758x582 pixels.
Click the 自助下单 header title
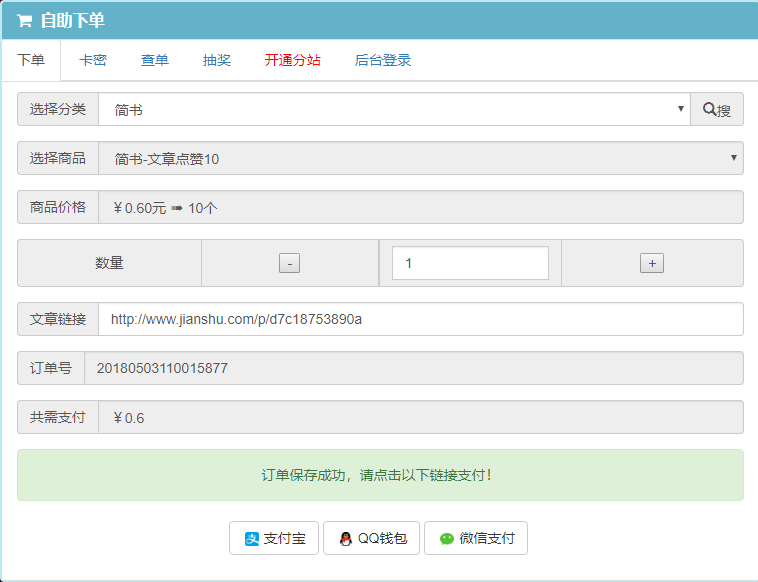coord(73,20)
